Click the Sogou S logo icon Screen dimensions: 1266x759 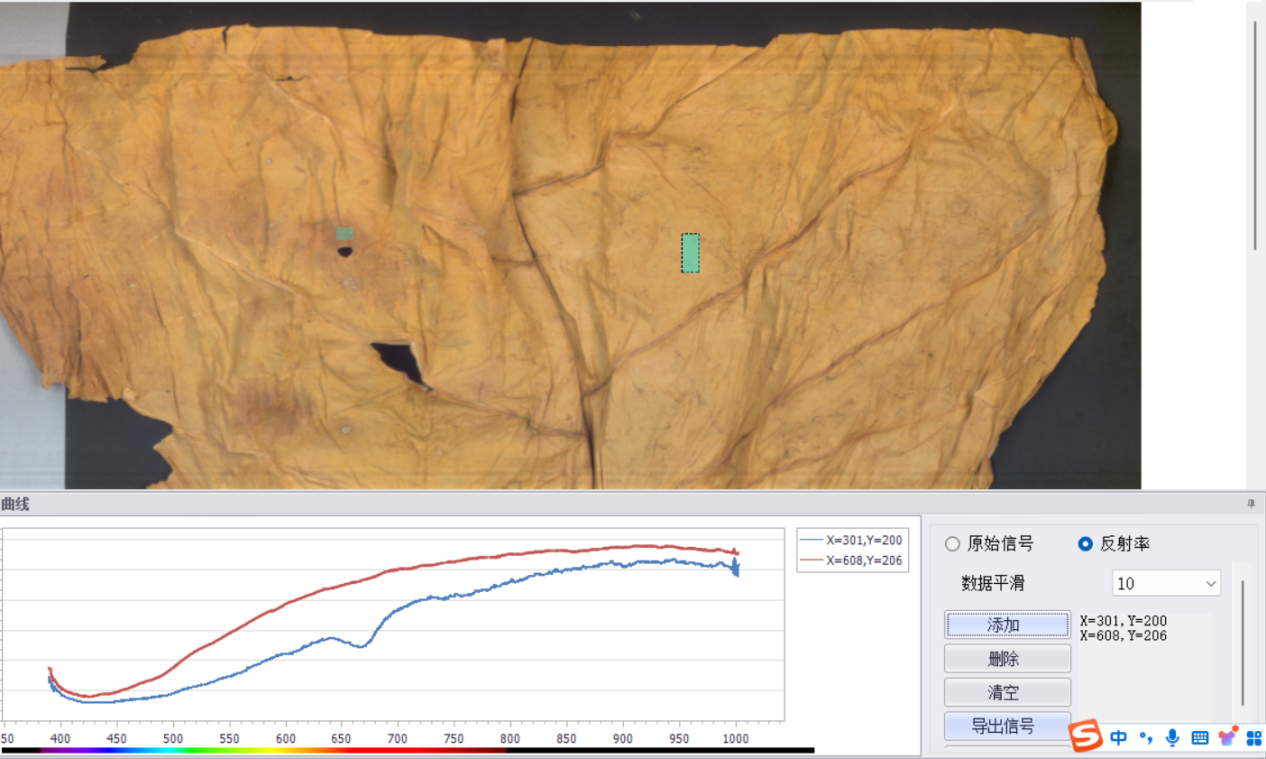pos(1085,737)
